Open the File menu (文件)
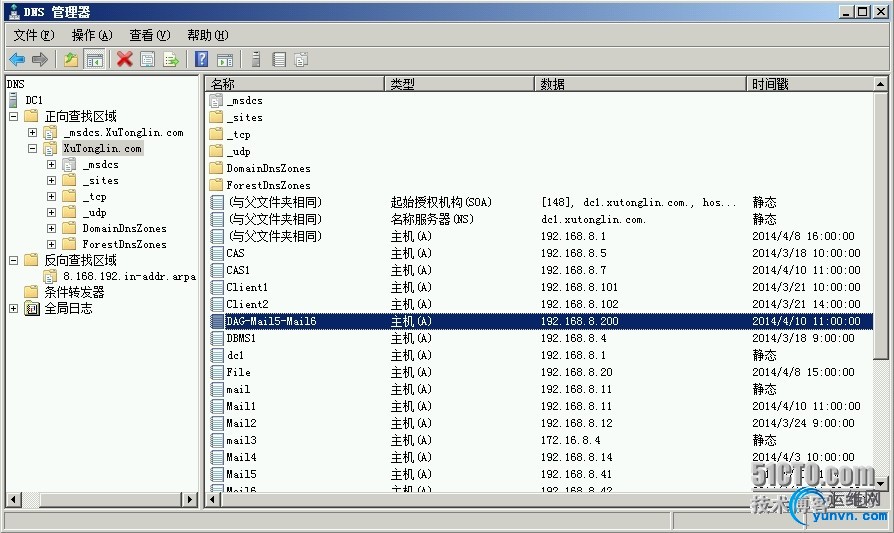 tap(34, 35)
